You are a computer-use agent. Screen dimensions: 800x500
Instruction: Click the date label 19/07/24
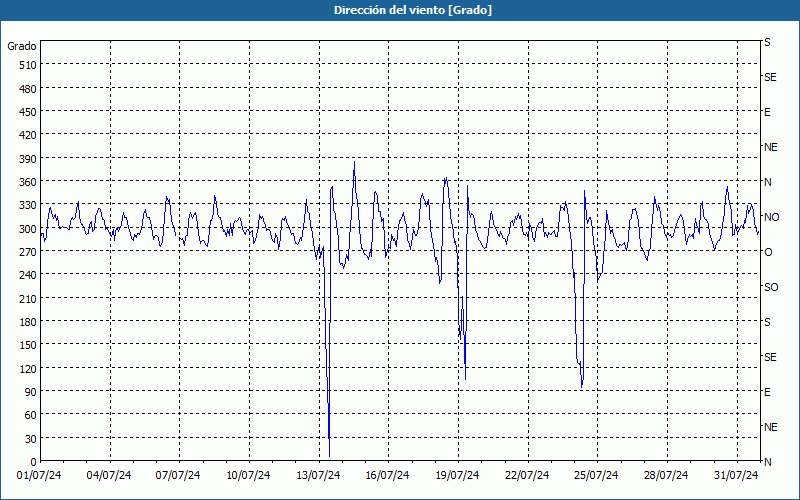tap(457, 476)
